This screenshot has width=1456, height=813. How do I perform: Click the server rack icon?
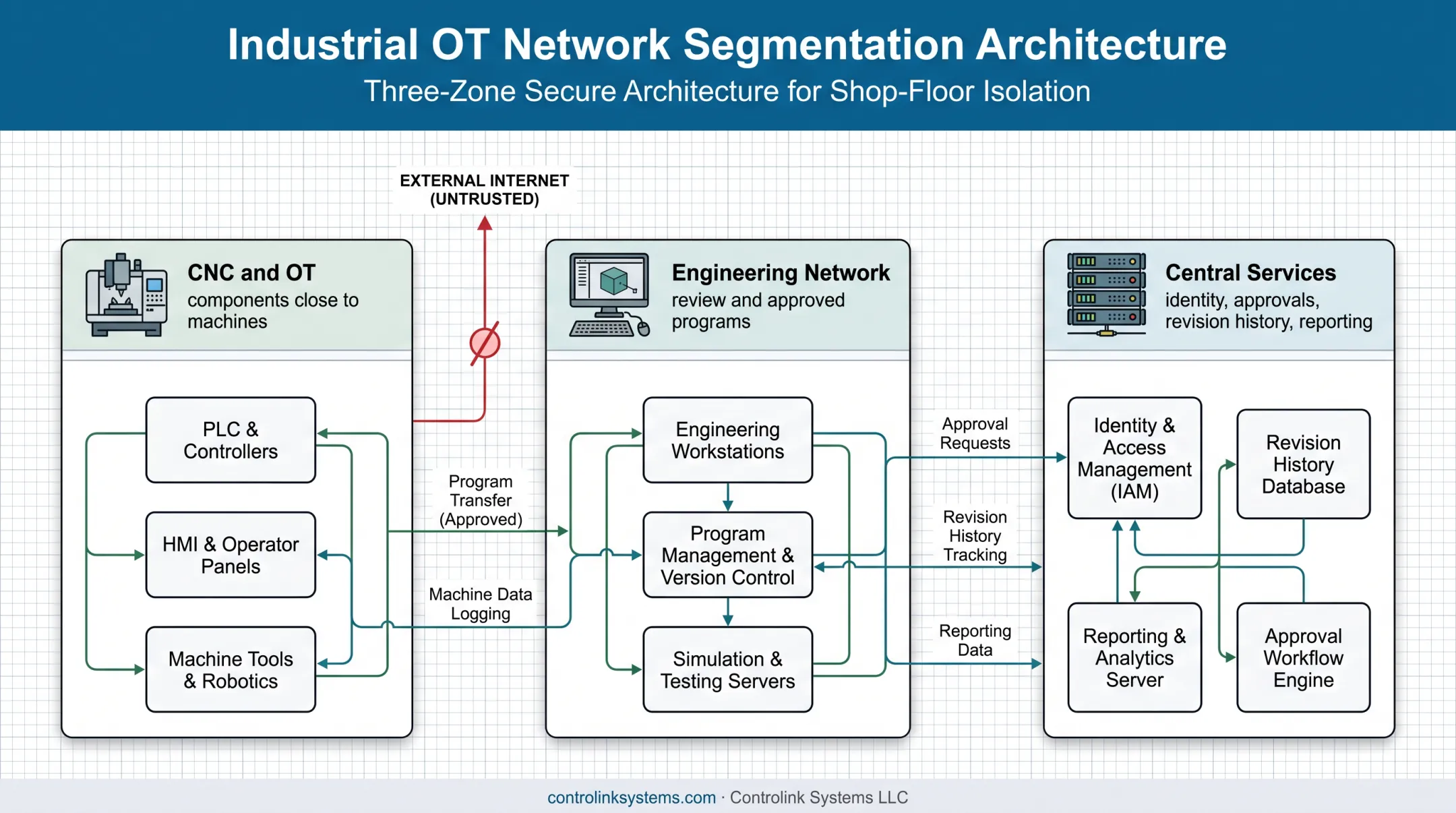click(1106, 295)
